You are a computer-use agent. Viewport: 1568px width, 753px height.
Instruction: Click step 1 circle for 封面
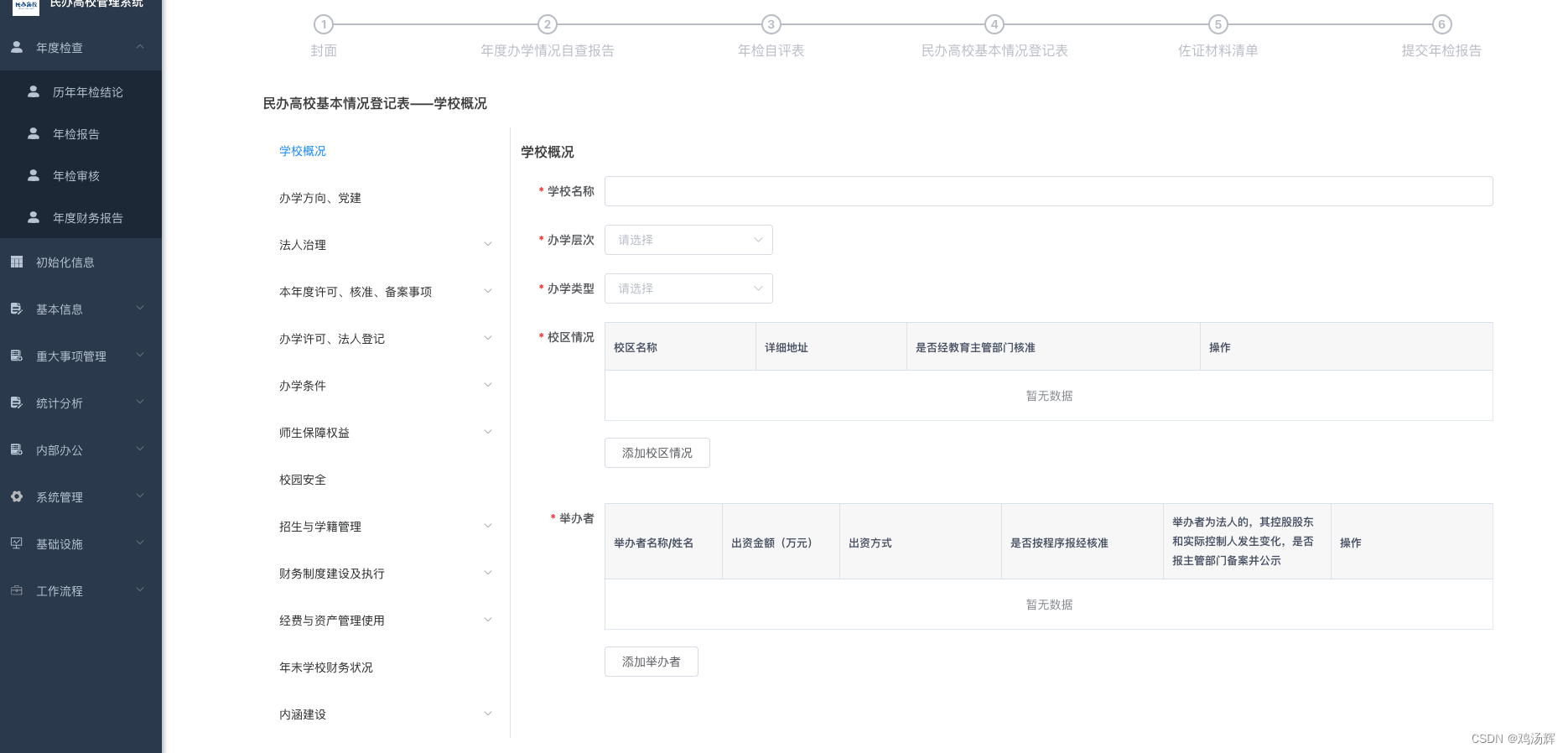(x=324, y=24)
